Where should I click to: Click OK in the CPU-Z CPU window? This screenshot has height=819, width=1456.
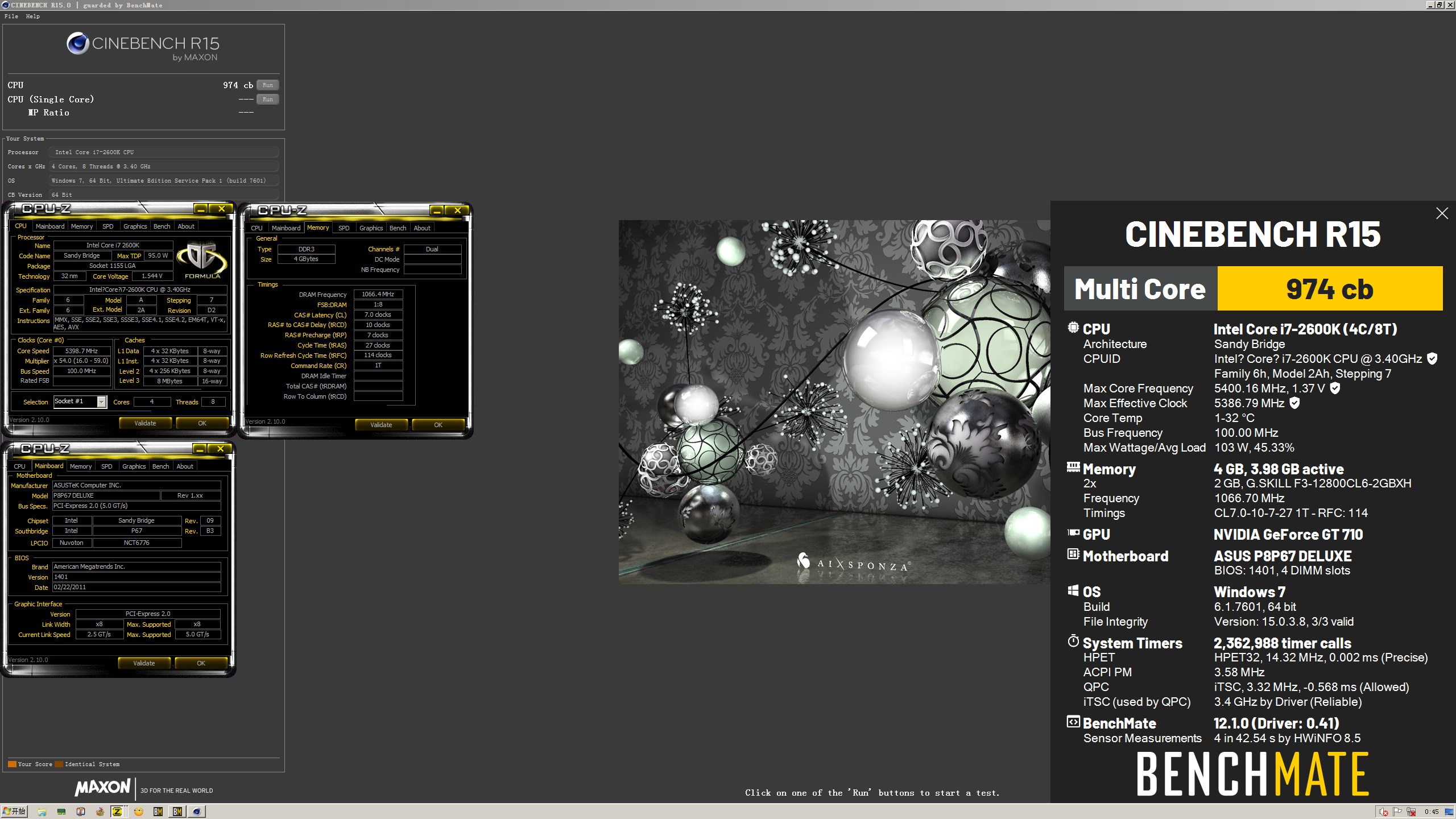click(202, 423)
